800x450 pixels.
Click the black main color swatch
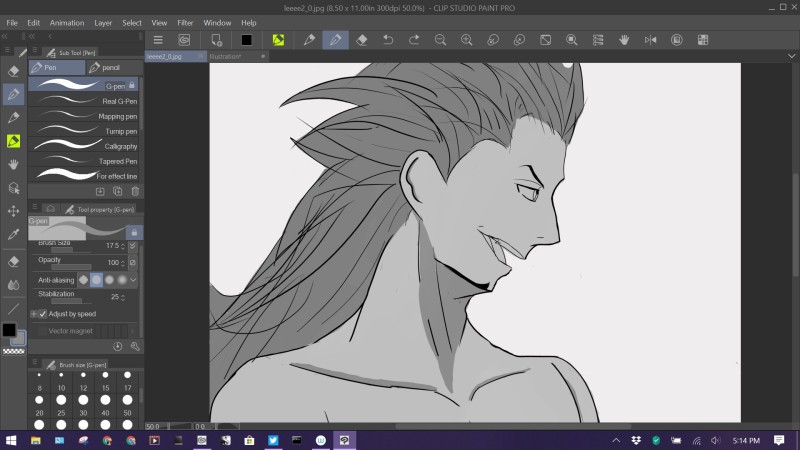coord(9,330)
